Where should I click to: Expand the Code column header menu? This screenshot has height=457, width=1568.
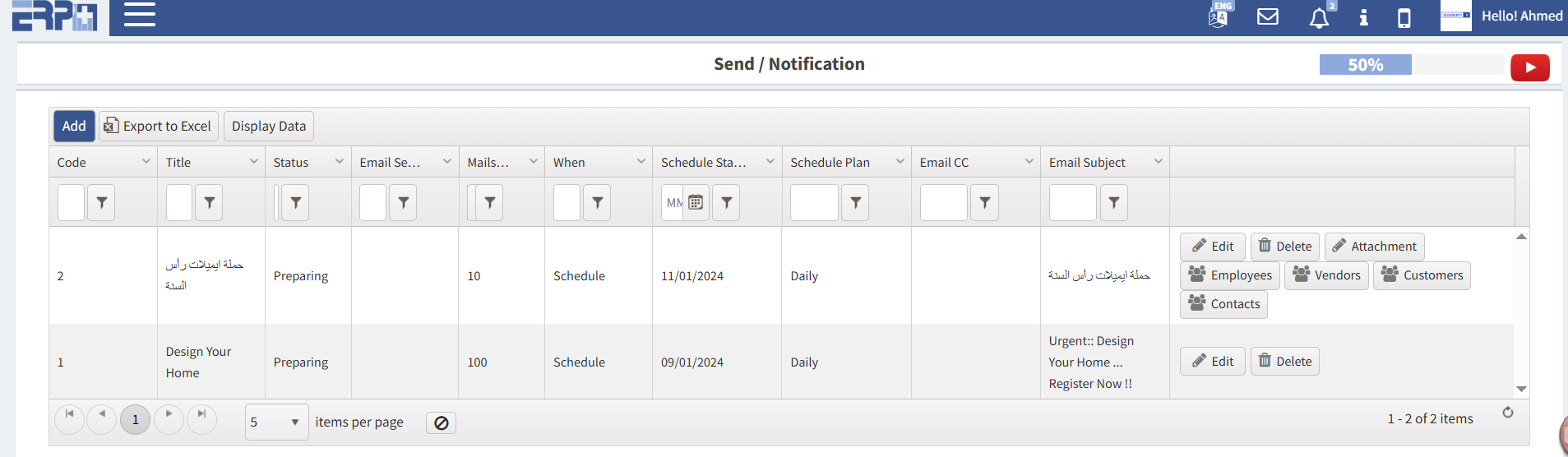(x=146, y=162)
